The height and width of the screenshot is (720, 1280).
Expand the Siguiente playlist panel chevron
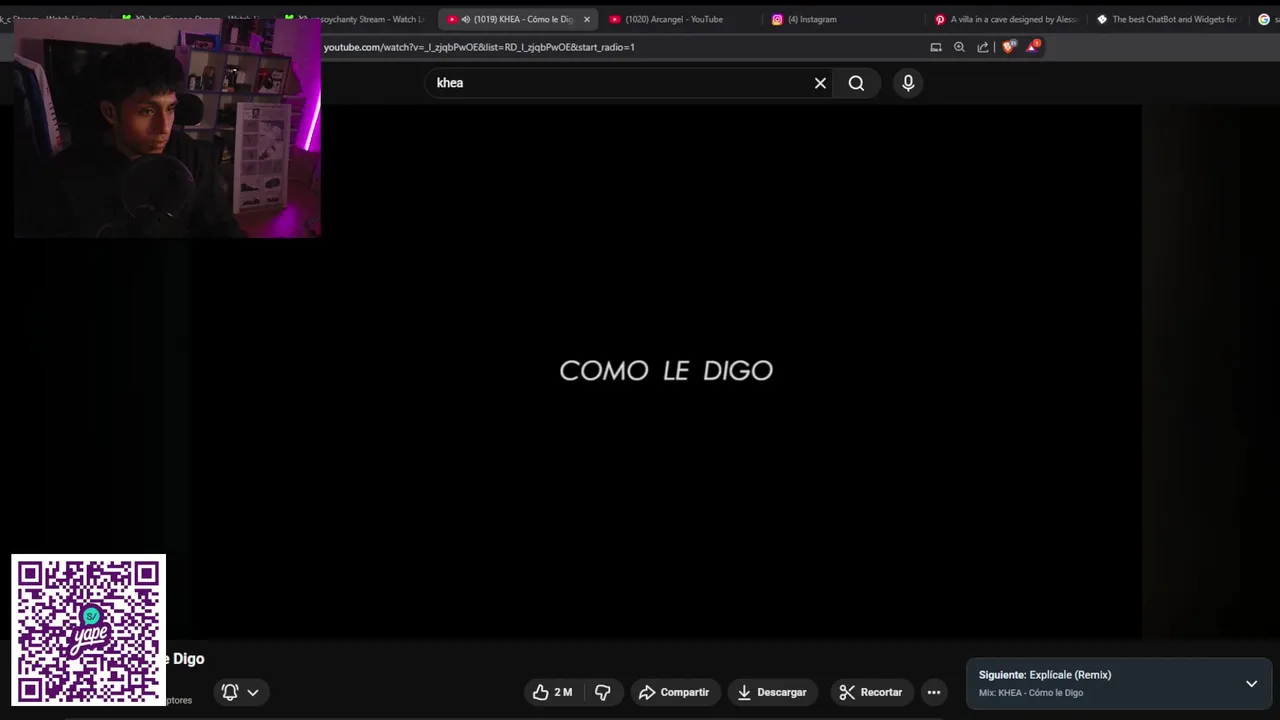[1251, 684]
